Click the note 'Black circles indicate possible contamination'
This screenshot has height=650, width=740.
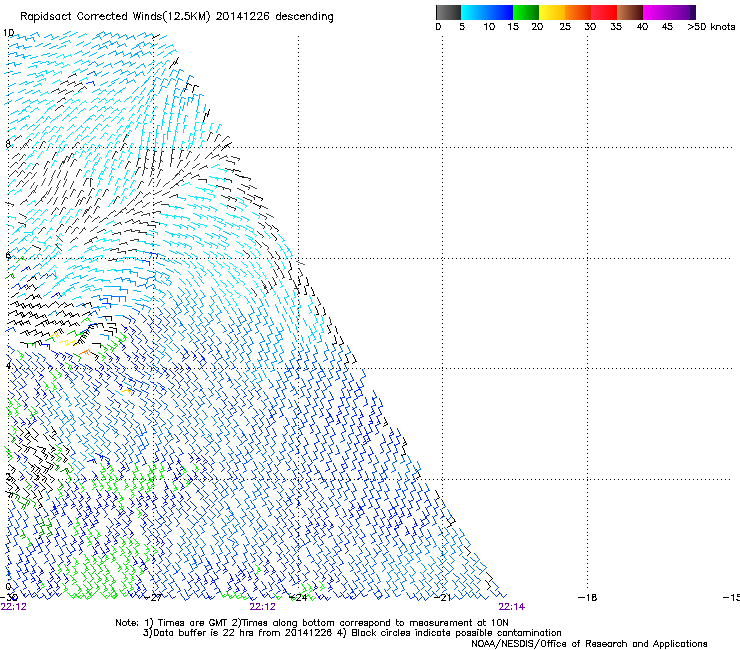456,633
